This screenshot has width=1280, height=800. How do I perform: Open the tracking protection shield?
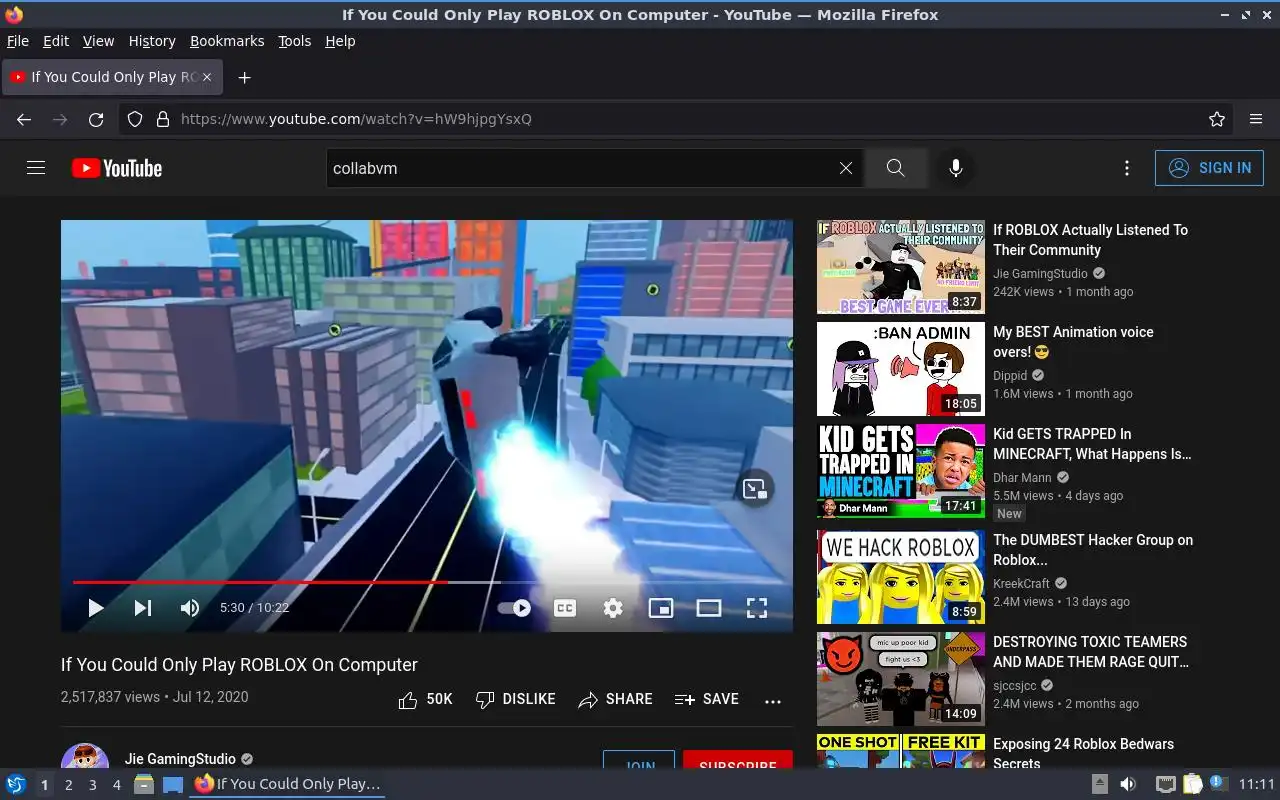click(x=135, y=119)
